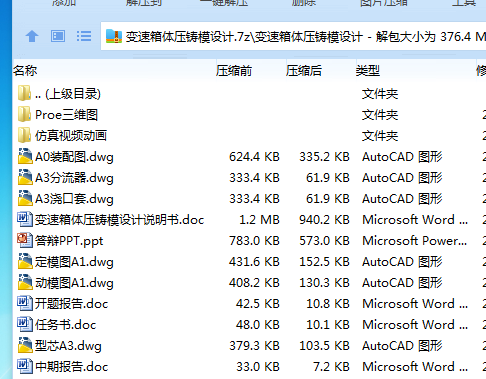
Task: Click the DWG icon of A0装配图.dwg
Action: [25, 156]
